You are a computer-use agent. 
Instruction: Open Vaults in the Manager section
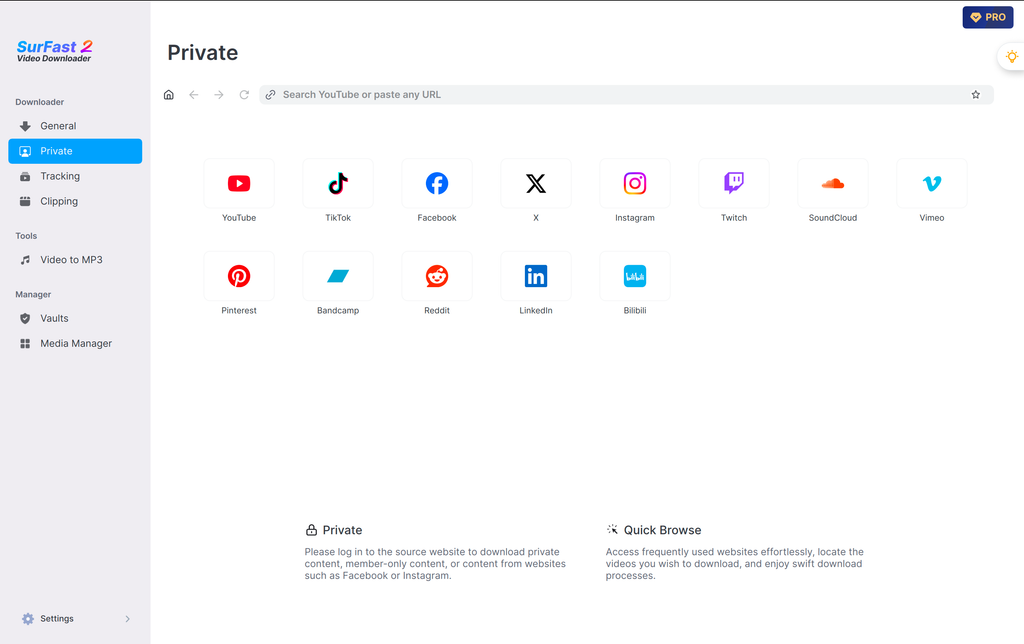(x=75, y=319)
